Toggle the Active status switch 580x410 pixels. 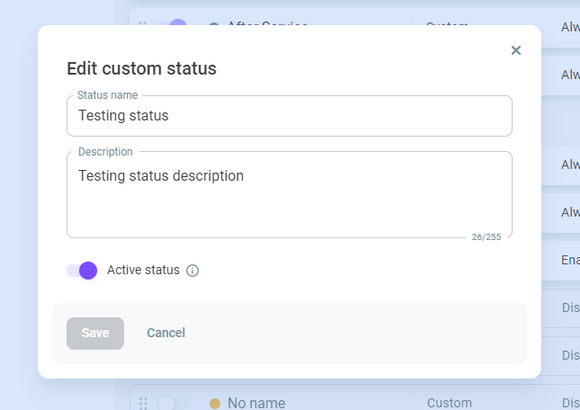(82, 270)
